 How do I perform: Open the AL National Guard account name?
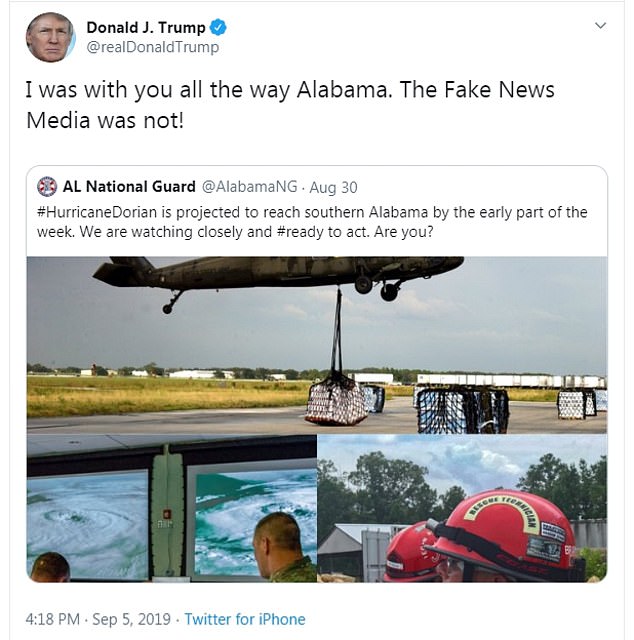(129, 187)
